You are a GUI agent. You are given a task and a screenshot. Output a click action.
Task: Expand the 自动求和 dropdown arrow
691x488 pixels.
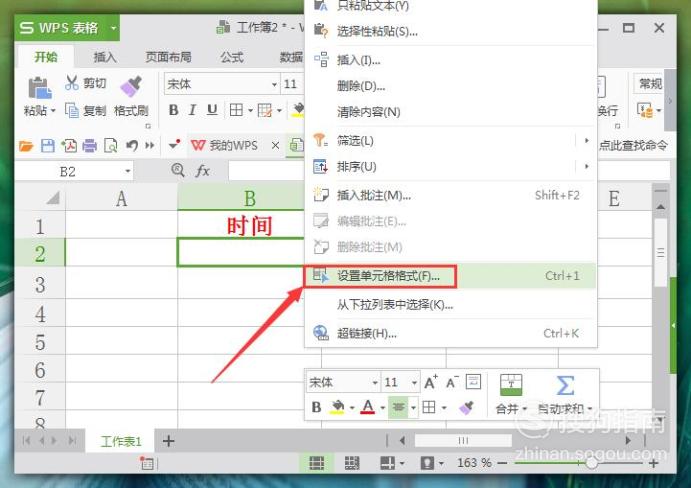pyautogui.click(x=590, y=409)
